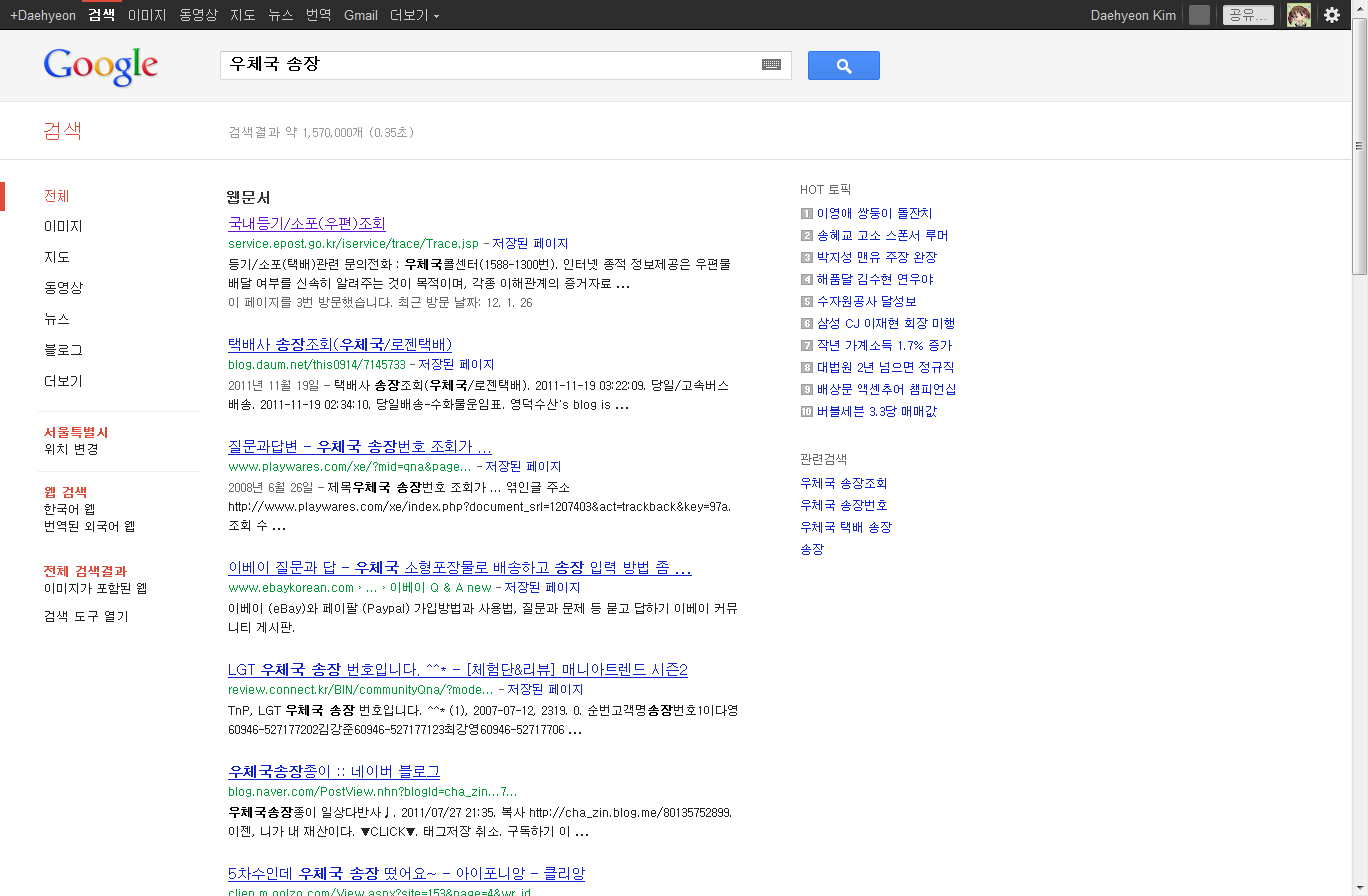Click the Google logo
This screenshot has width=1368, height=896.
point(101,66)
